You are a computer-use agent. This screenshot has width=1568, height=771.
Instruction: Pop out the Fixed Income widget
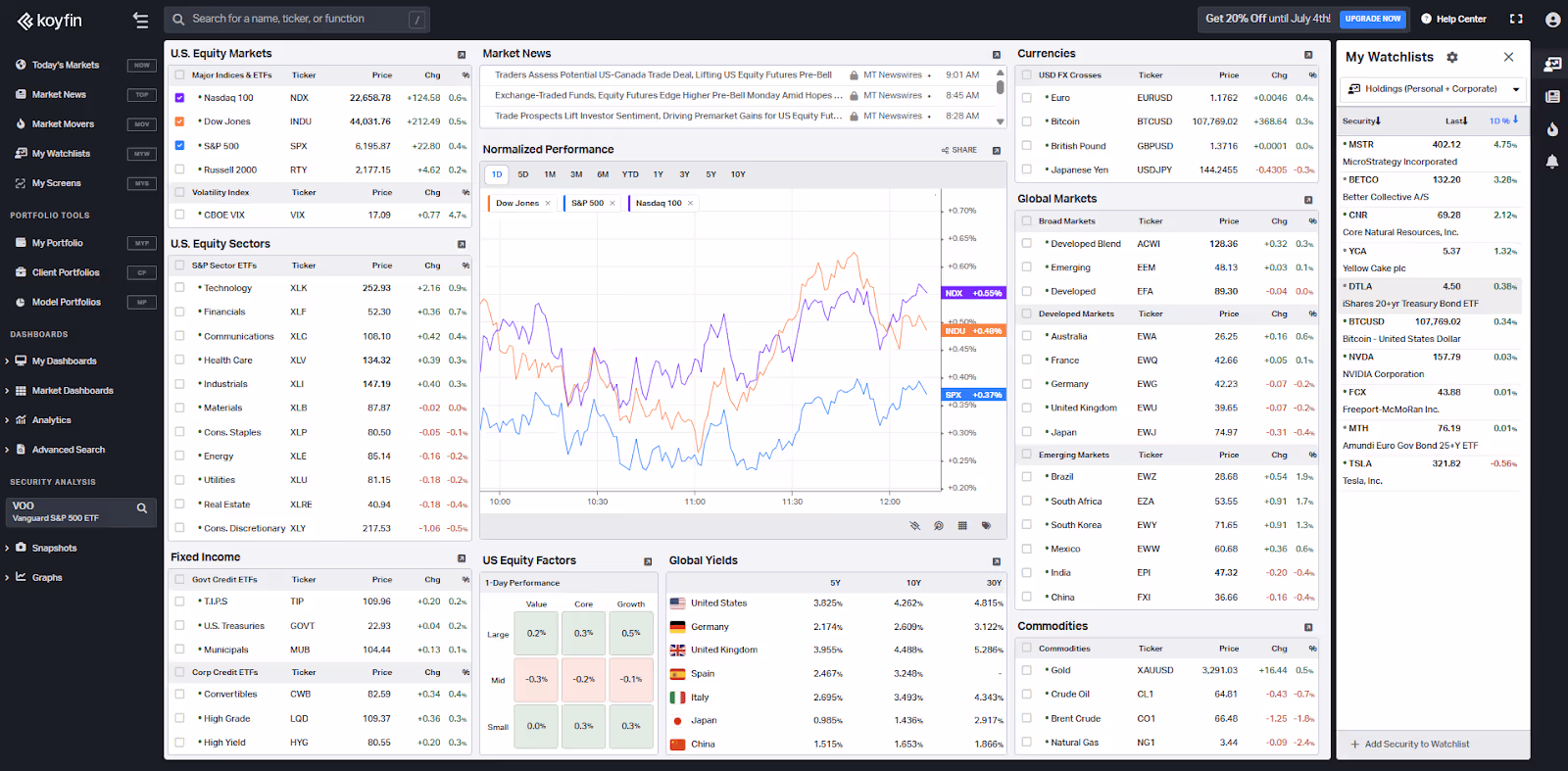point(462,558)
